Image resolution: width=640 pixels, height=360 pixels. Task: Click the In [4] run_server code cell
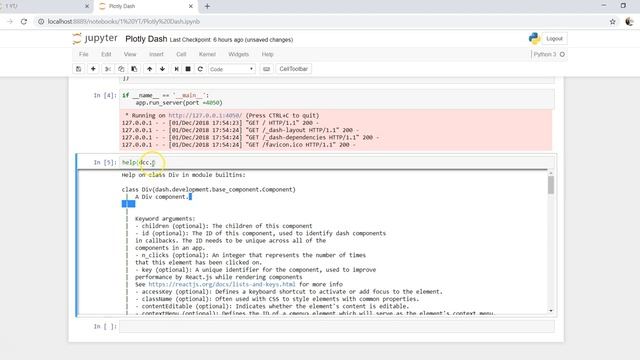[x=337, y=99]
